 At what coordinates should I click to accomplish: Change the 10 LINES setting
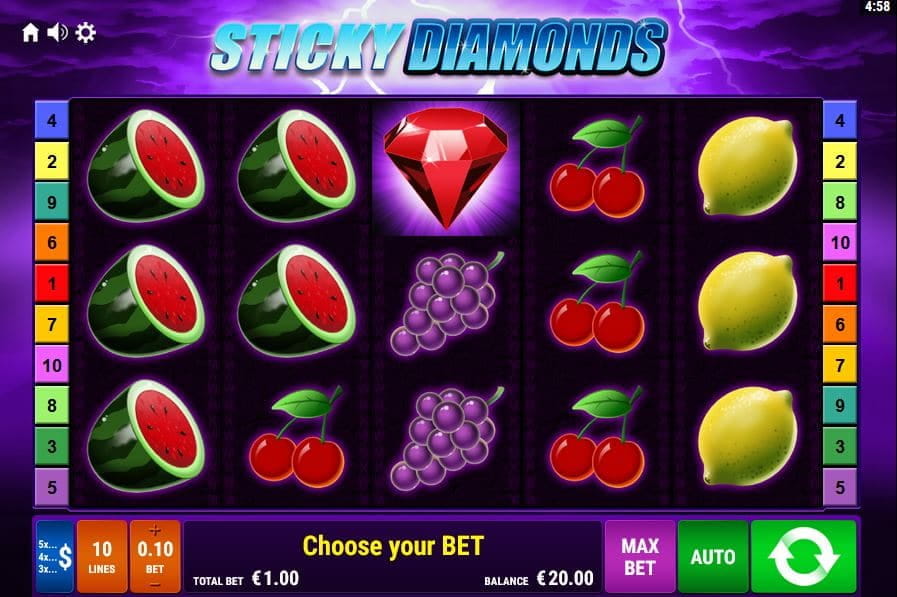click(102, 556)
